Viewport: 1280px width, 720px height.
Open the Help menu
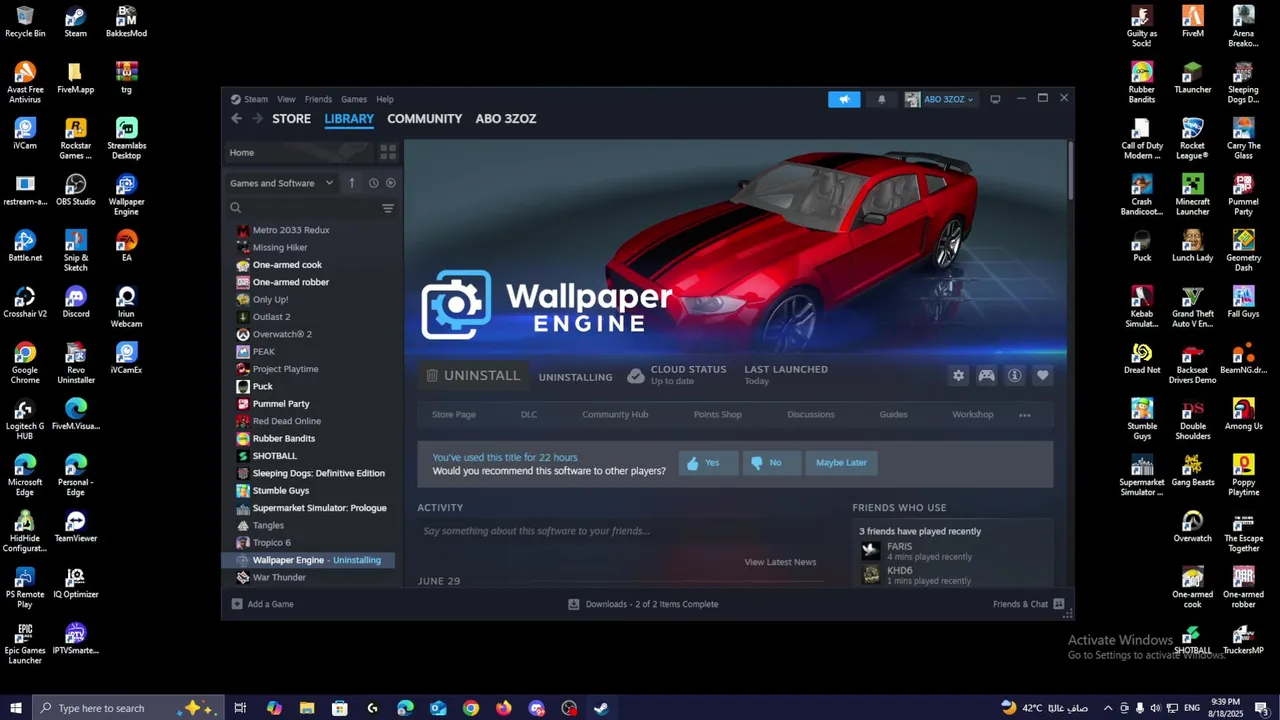pyautogui.click(x=385, y=99)
